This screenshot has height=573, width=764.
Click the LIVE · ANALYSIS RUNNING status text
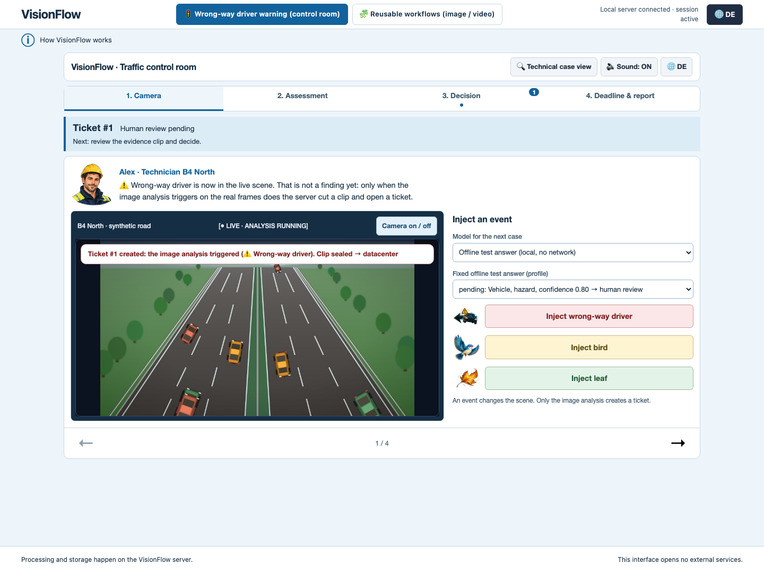tap(263, 226)
